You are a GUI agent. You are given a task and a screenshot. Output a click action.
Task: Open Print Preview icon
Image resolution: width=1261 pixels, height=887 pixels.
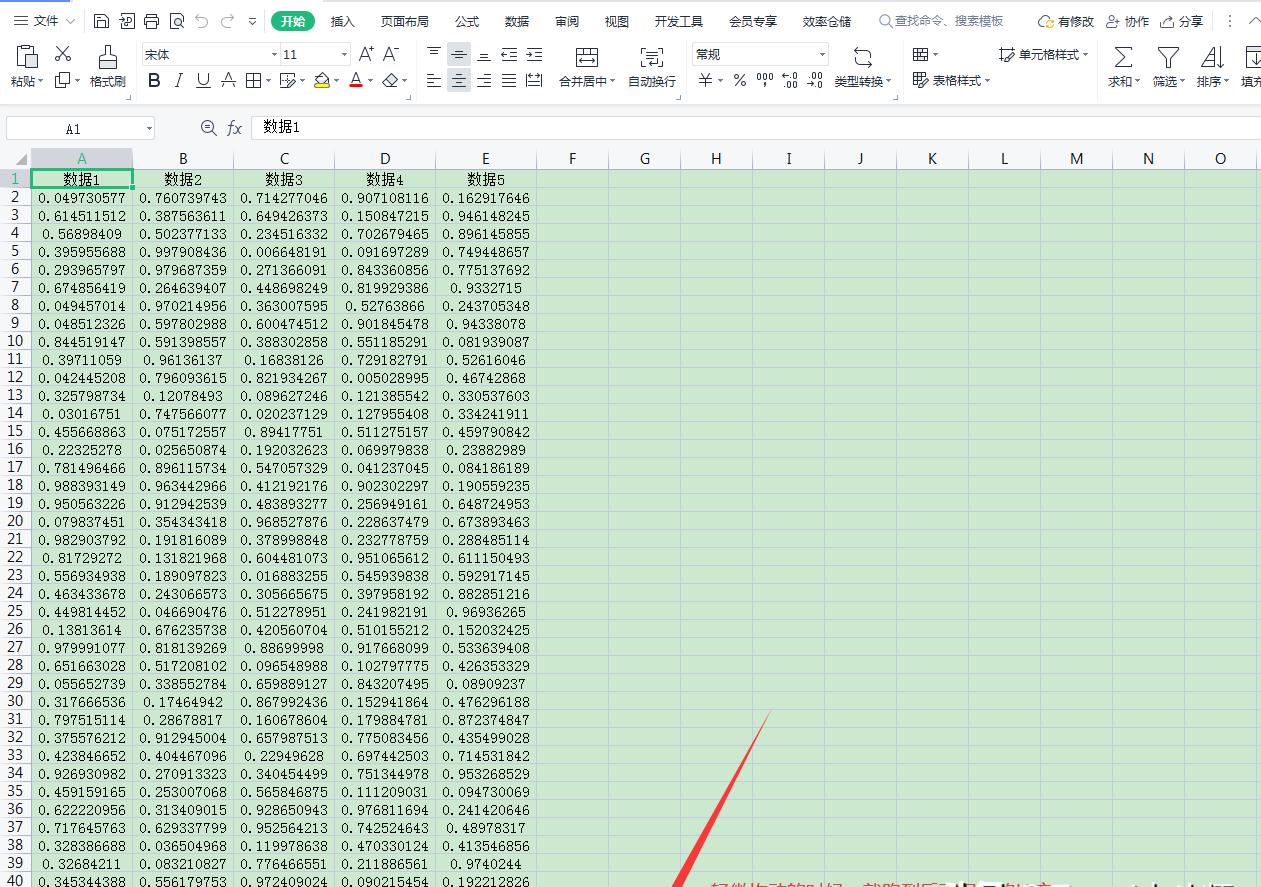177,21
